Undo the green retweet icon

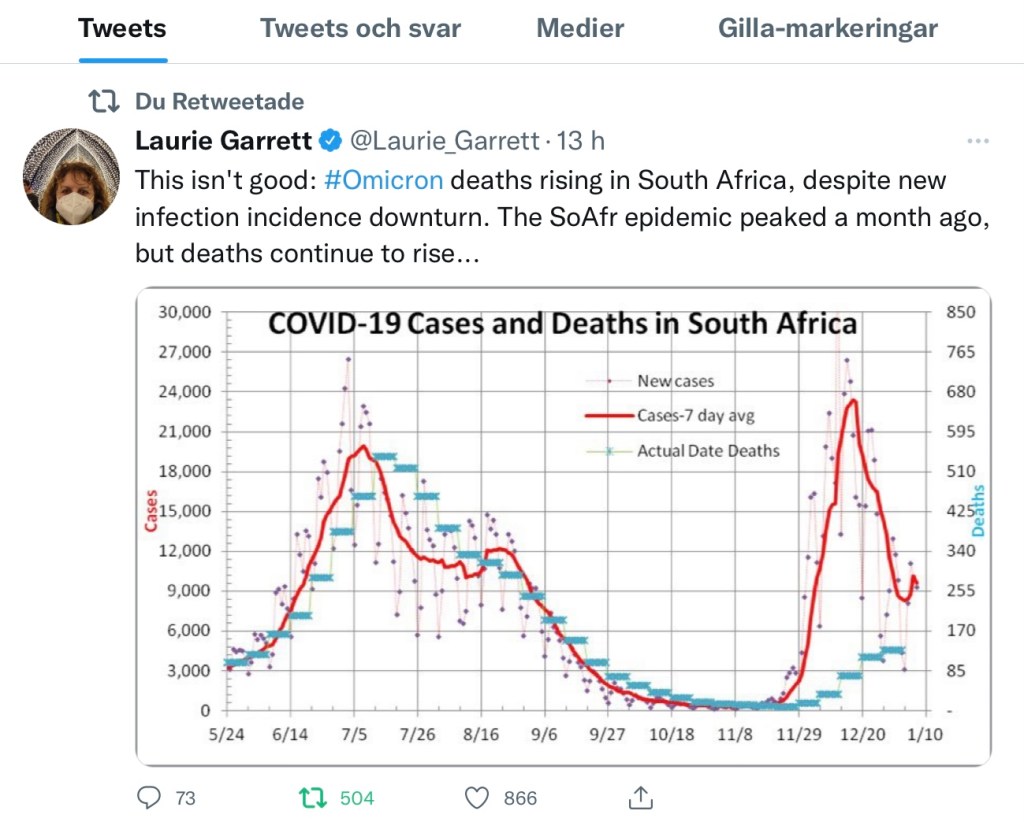[x=313, y=797]
